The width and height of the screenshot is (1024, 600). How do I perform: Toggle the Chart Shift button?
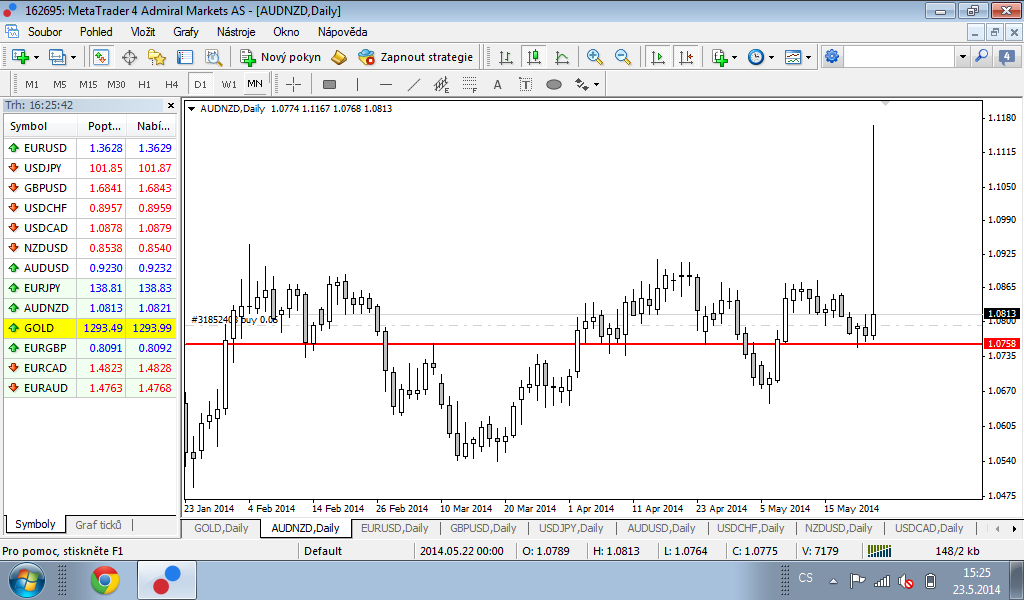click(x=686, y=57)
